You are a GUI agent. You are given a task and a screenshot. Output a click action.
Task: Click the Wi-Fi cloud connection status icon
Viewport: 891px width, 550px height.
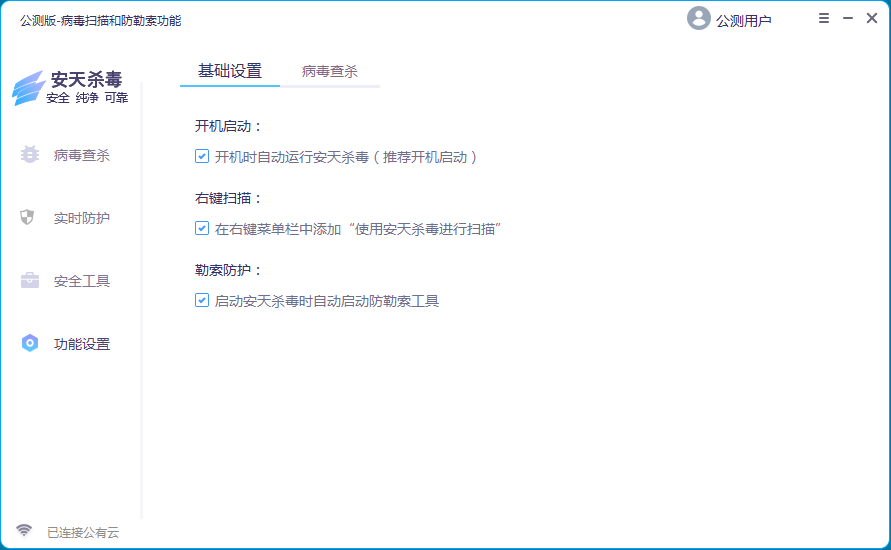(24, 531)
